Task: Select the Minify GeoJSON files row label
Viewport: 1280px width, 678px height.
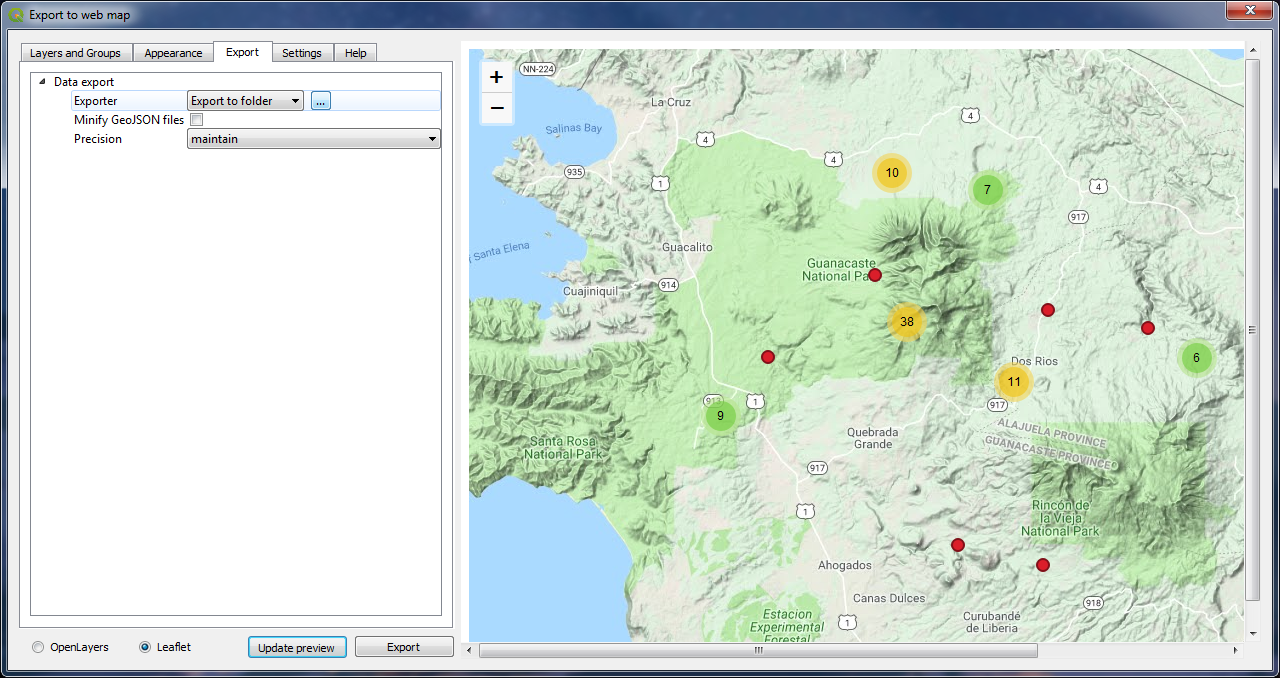Action: pos(129,120)
